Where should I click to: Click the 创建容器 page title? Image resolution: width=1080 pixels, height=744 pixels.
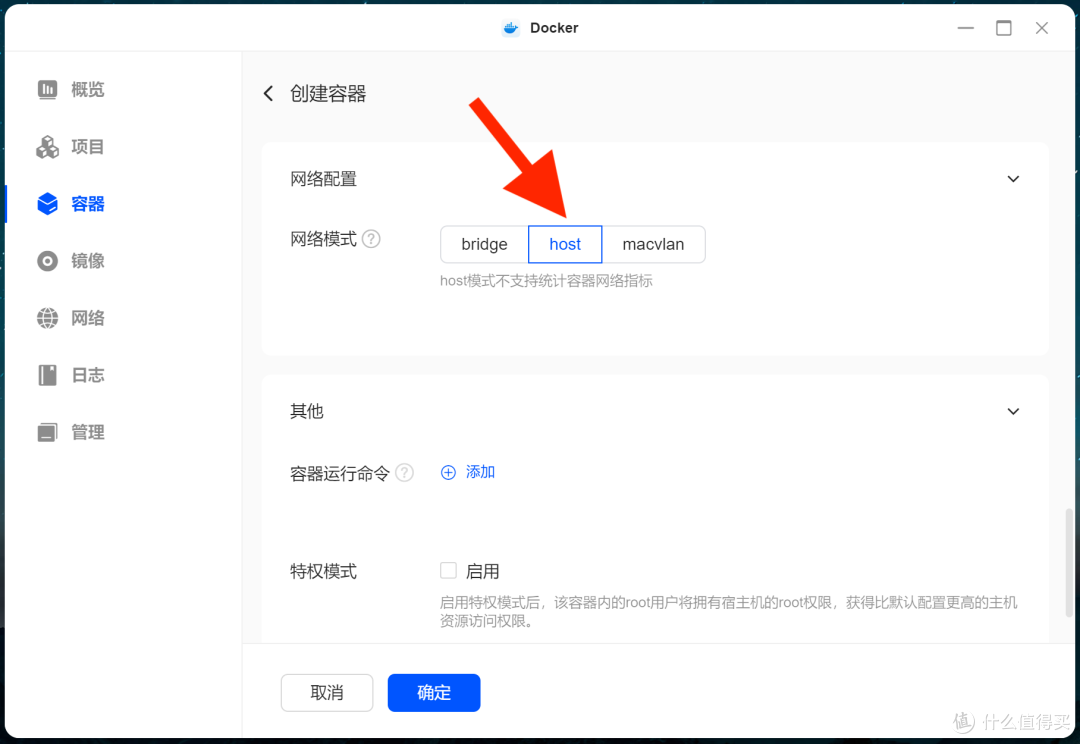tap(328, 94)
